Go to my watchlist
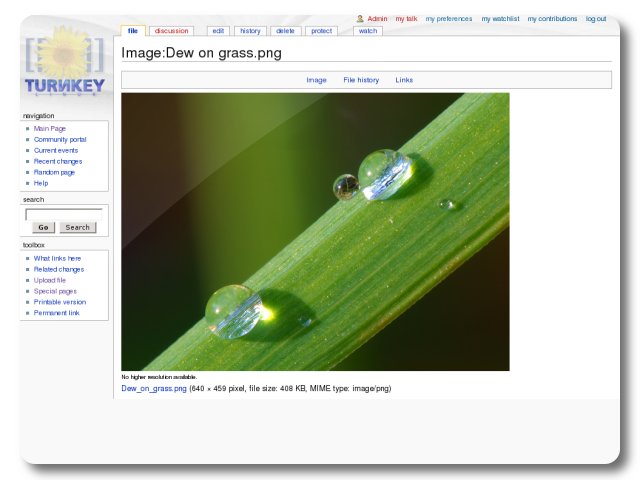Viewport: 640px width, 480px height. tap(500, 19)
